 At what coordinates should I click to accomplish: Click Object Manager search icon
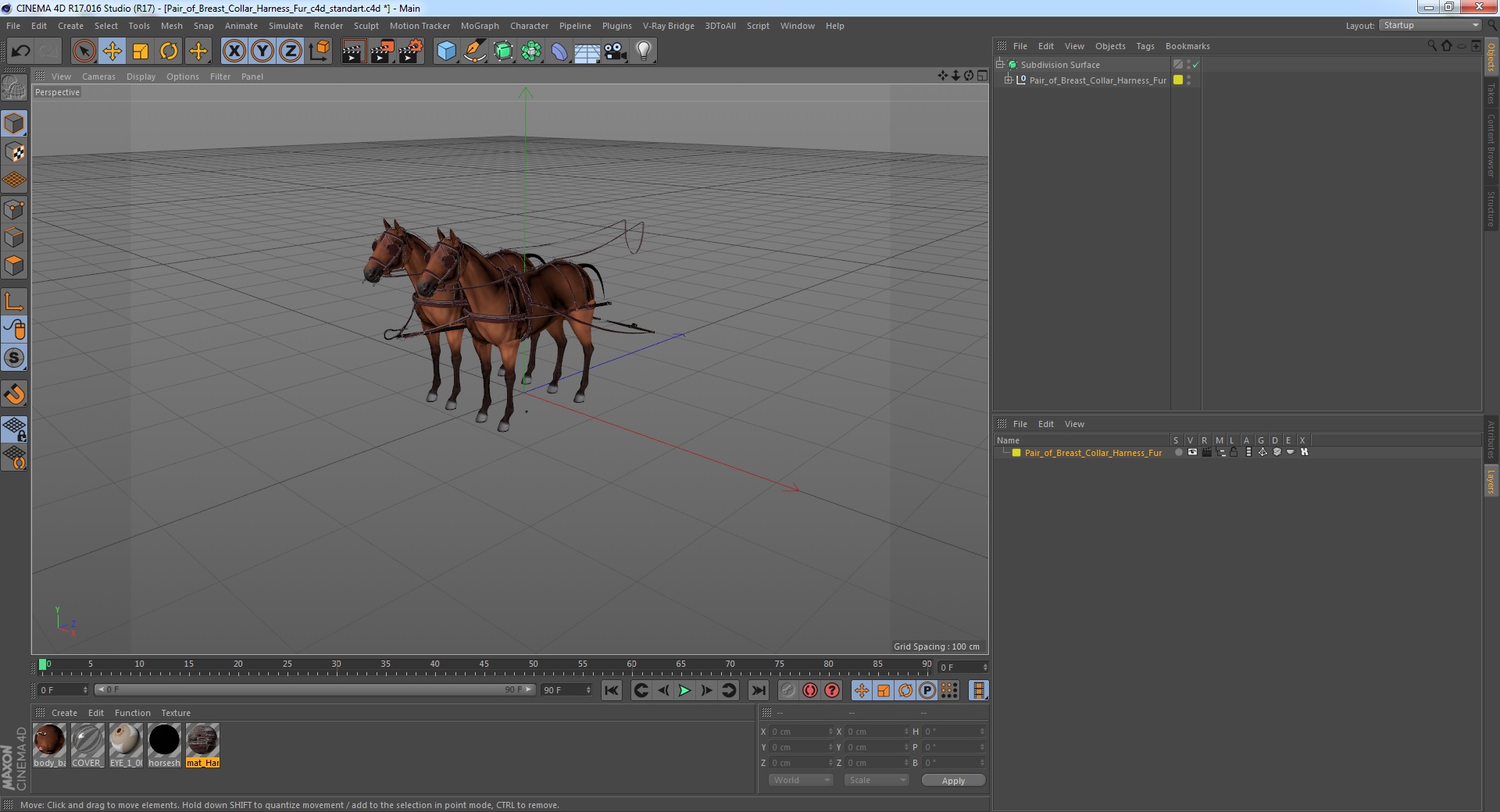(1431, 46)
